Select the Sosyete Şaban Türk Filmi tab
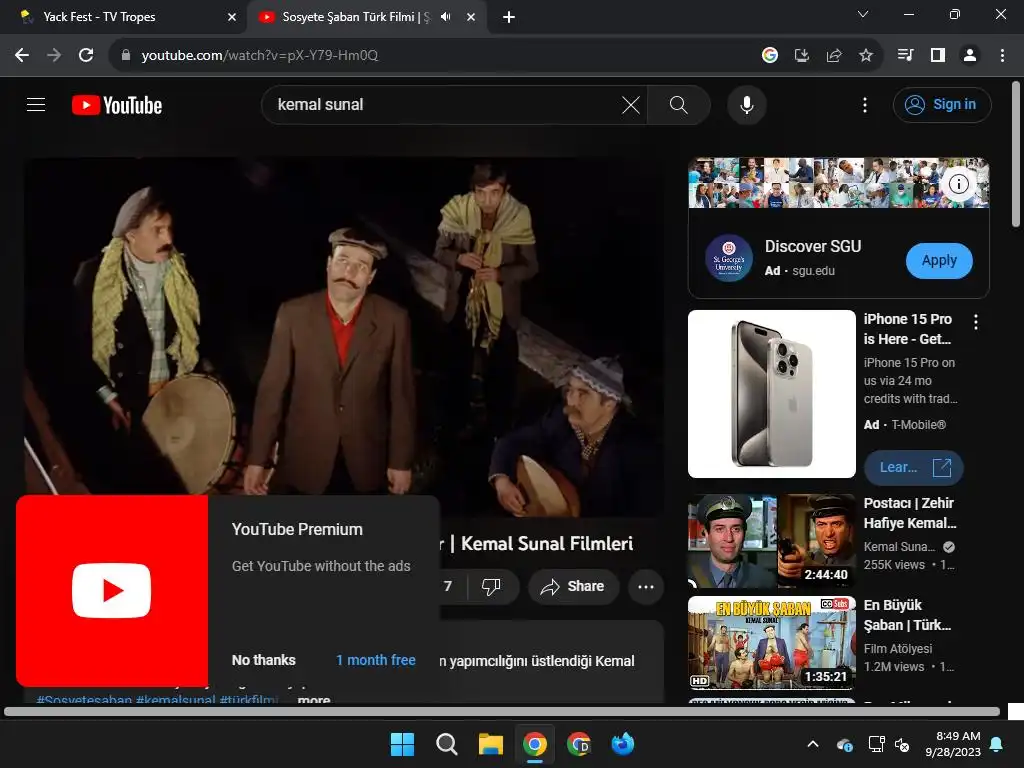The height and width of the screenshot is (768, 1024). (356, 17)
